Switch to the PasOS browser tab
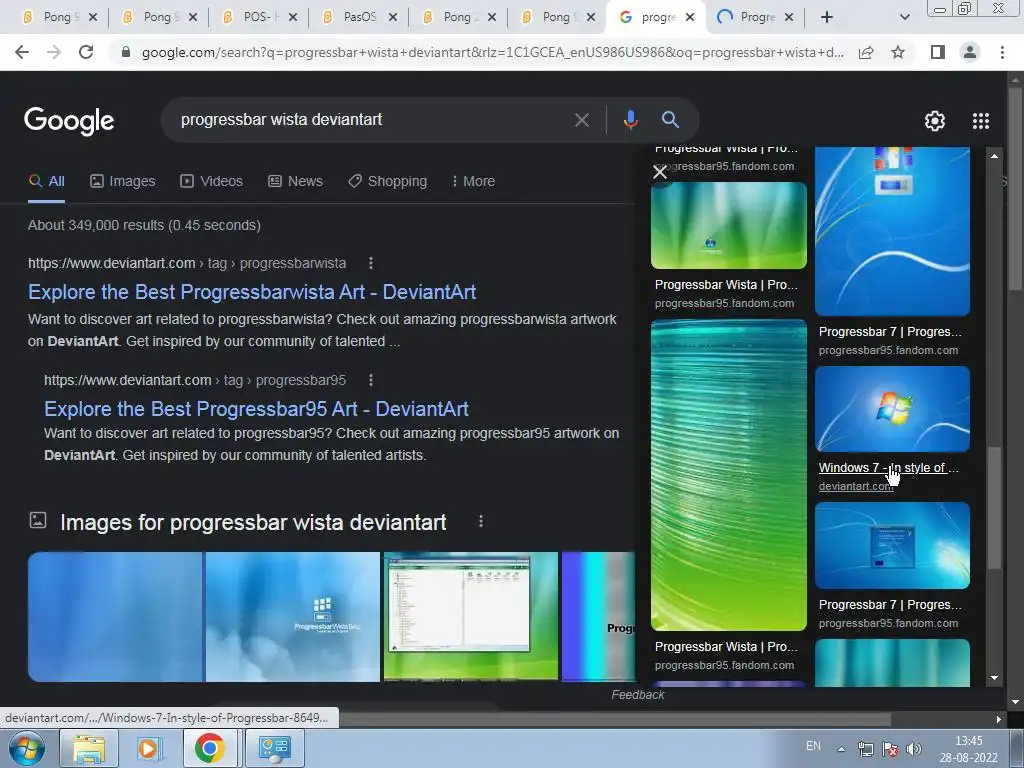 [359, 18]
